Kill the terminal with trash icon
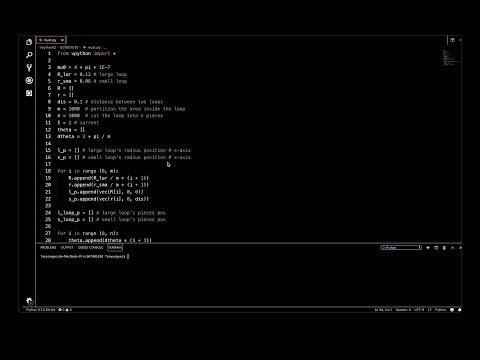The width and height of the screenshot is (480, 360). [444, 248]
